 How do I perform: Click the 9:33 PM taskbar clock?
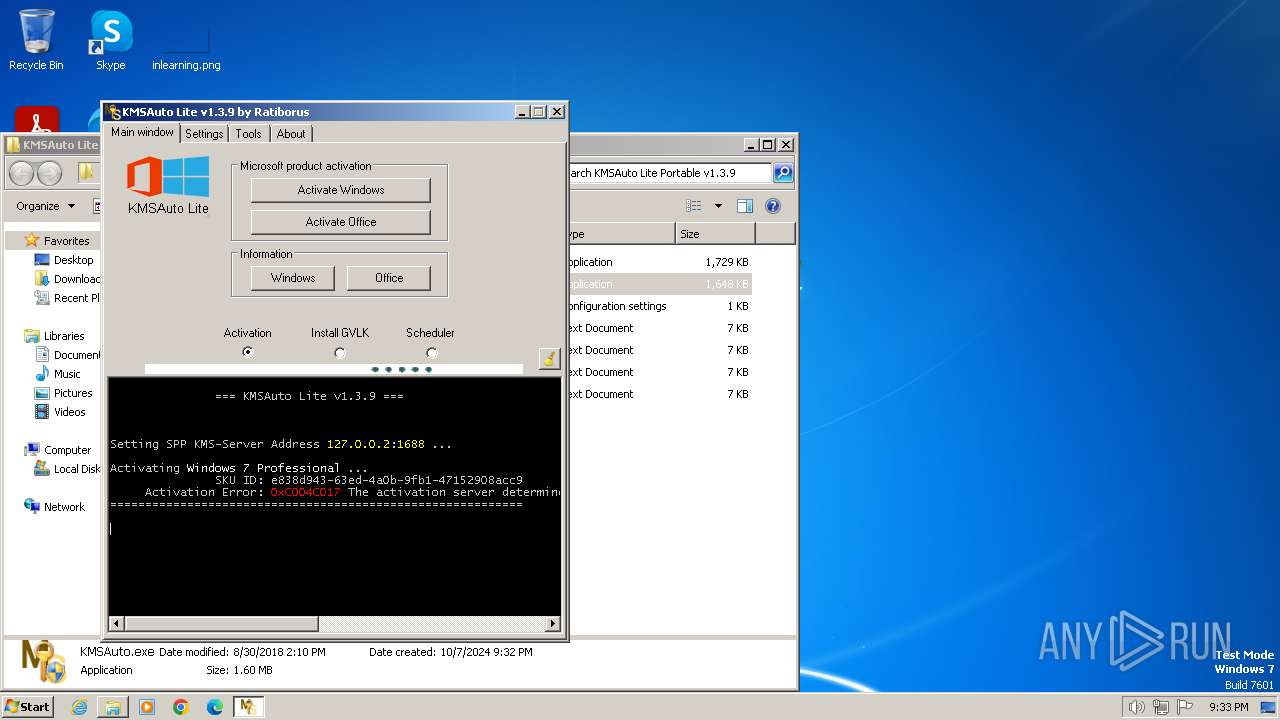1228,707
